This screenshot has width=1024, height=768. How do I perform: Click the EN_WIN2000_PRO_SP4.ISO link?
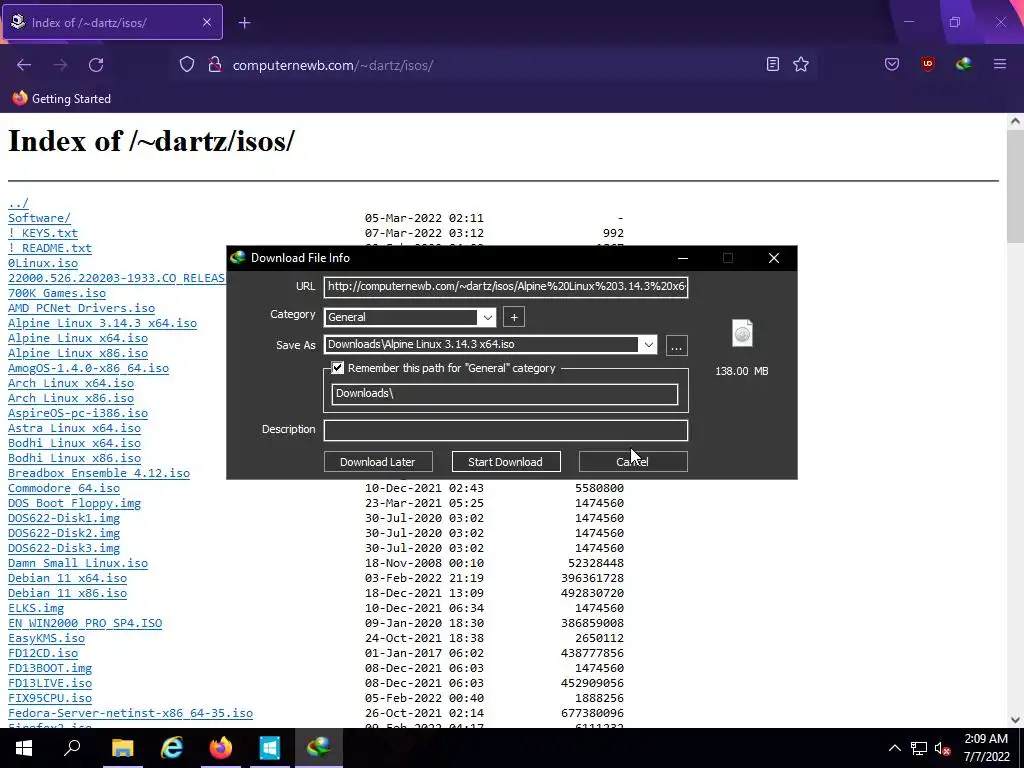85,624
